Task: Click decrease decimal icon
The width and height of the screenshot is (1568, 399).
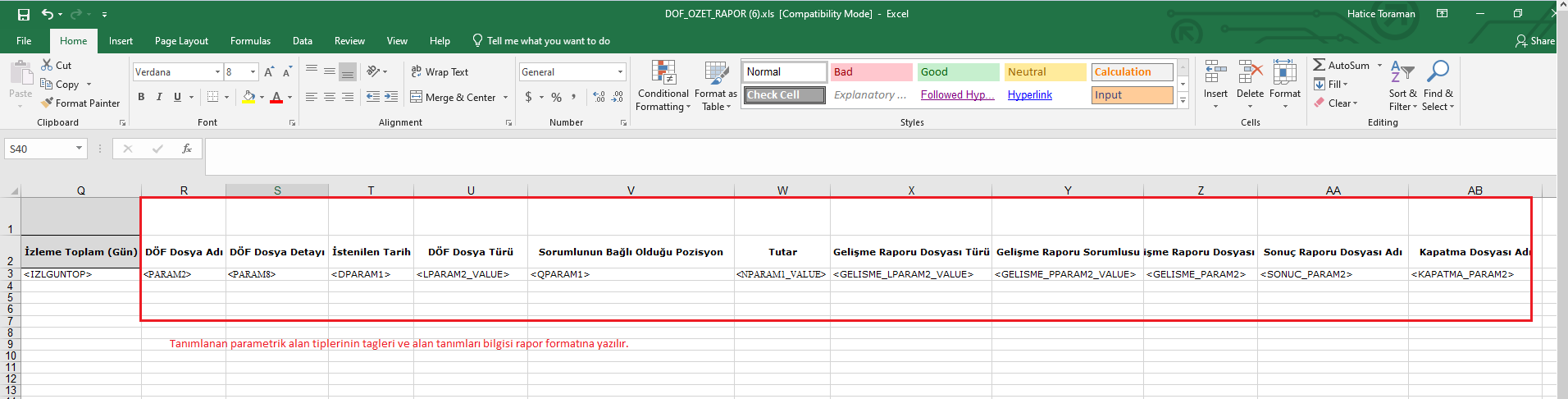Action: click(618, 97)
